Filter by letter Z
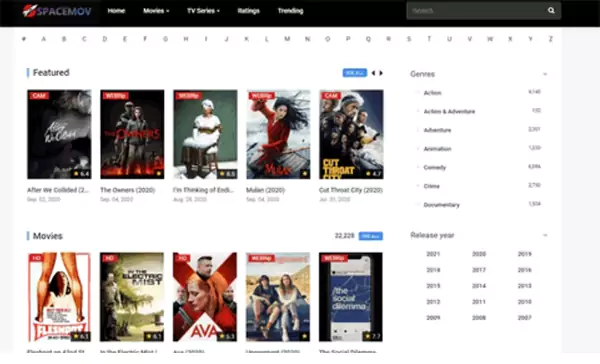The width and height of the screenshot is (600, 364). [551, 39]
